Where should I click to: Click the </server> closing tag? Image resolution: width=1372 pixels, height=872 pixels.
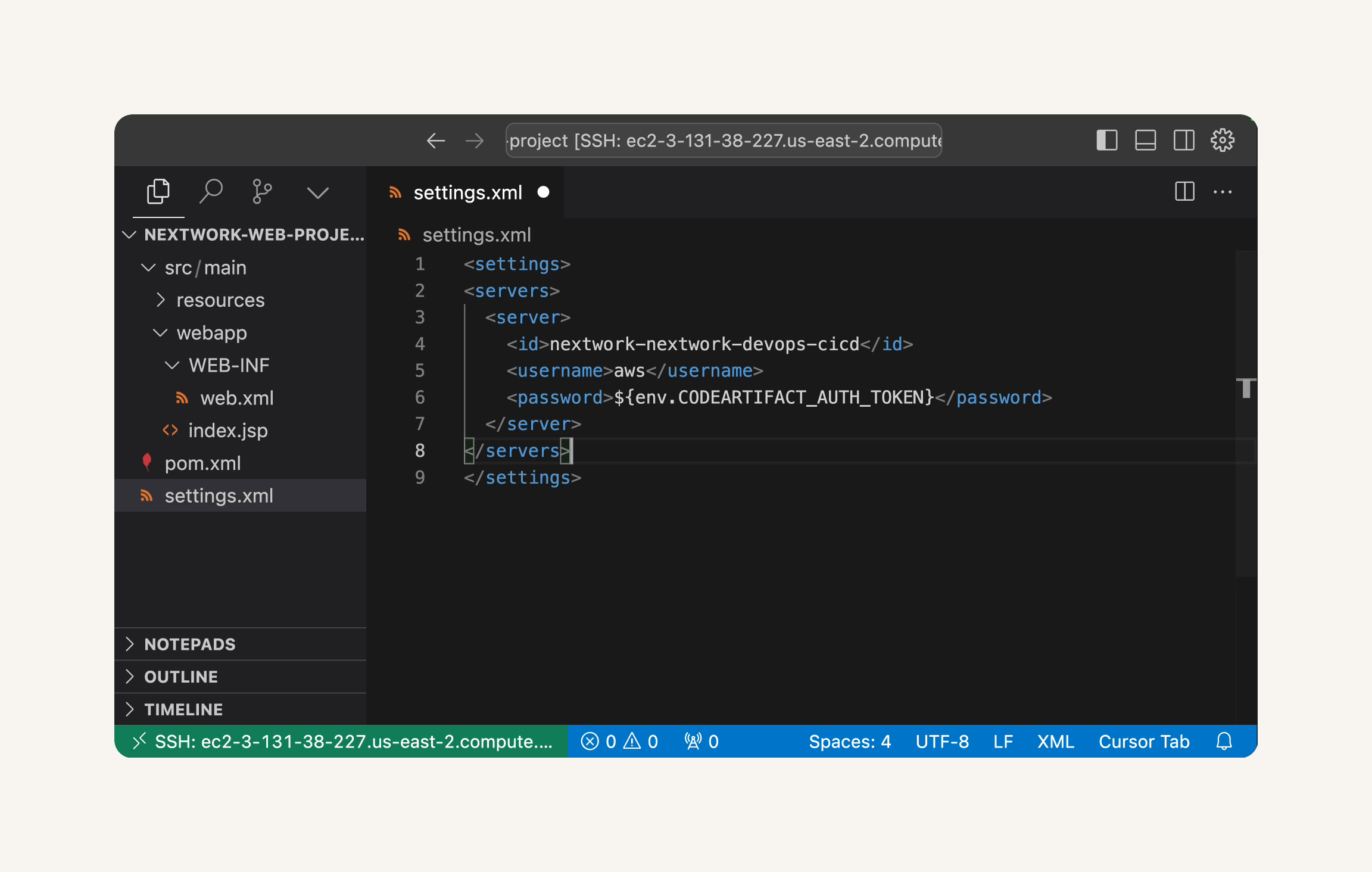click(533, 424)
